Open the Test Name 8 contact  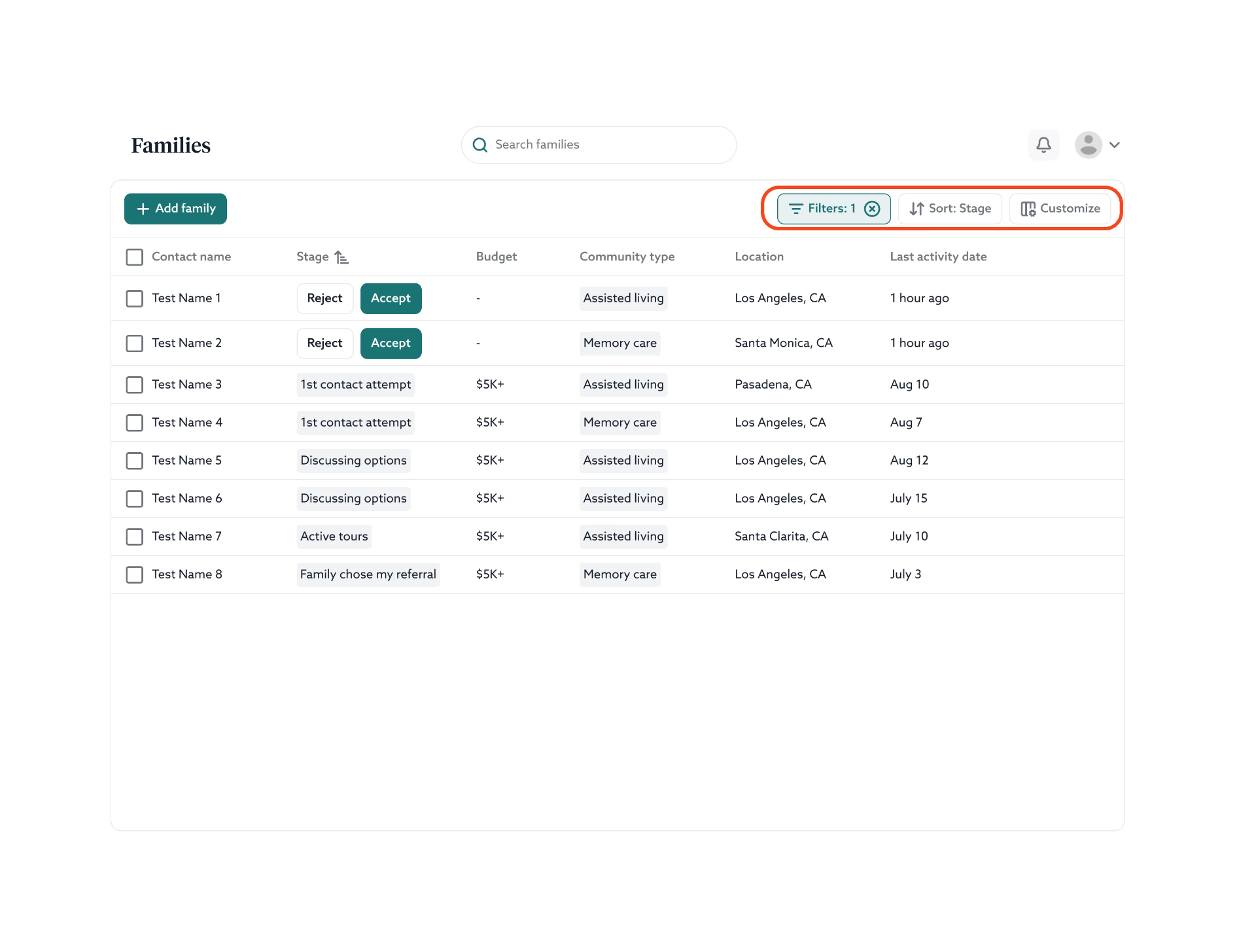coord(187,574)
